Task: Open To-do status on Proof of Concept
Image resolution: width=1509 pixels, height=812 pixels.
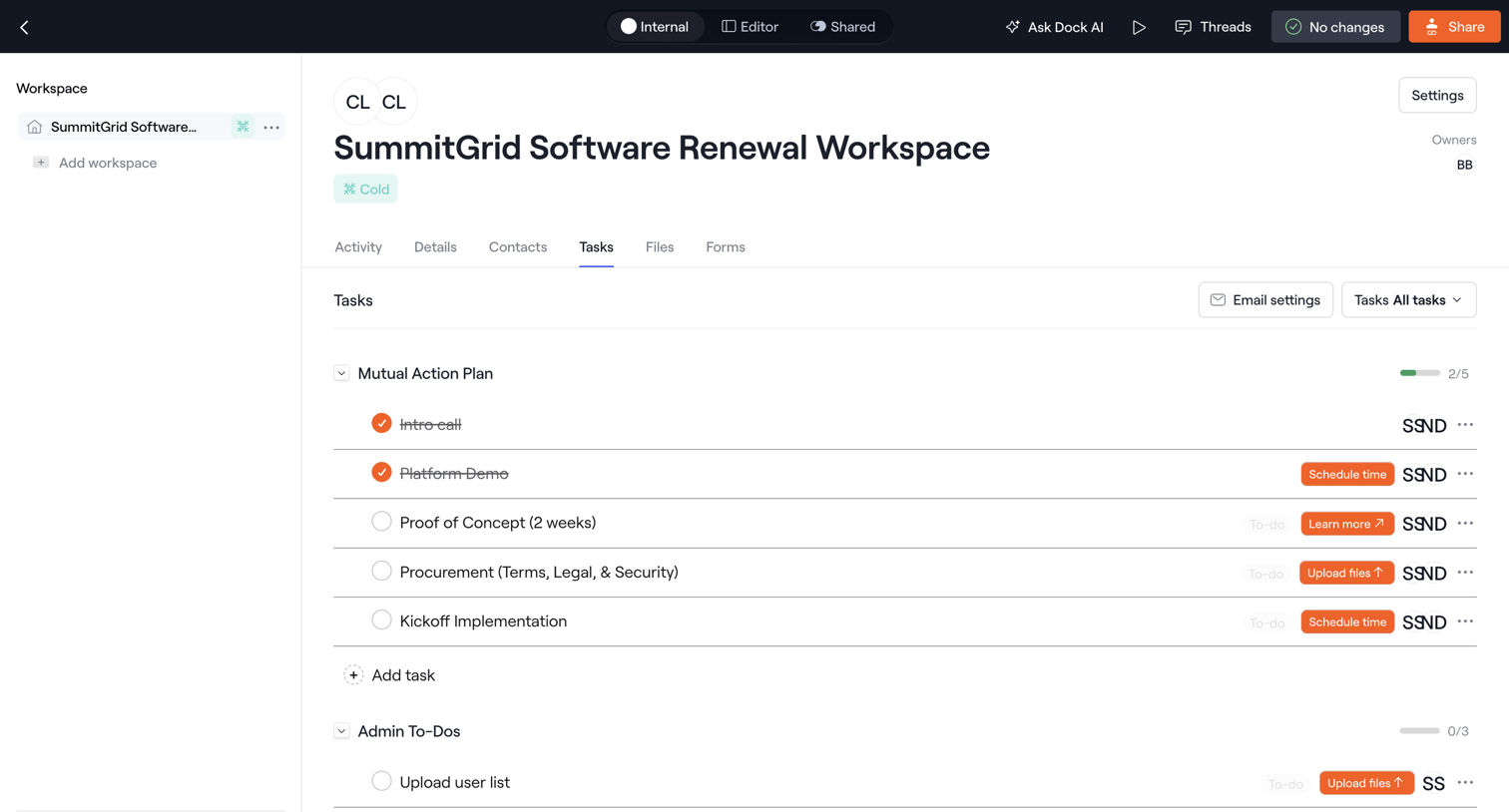Action: tap(1266, 525)
